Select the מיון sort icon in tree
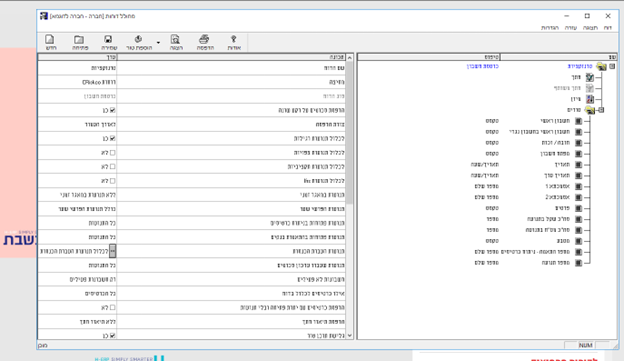The width and height of the screenshot is (624, 361). click(x=589, y=99)
